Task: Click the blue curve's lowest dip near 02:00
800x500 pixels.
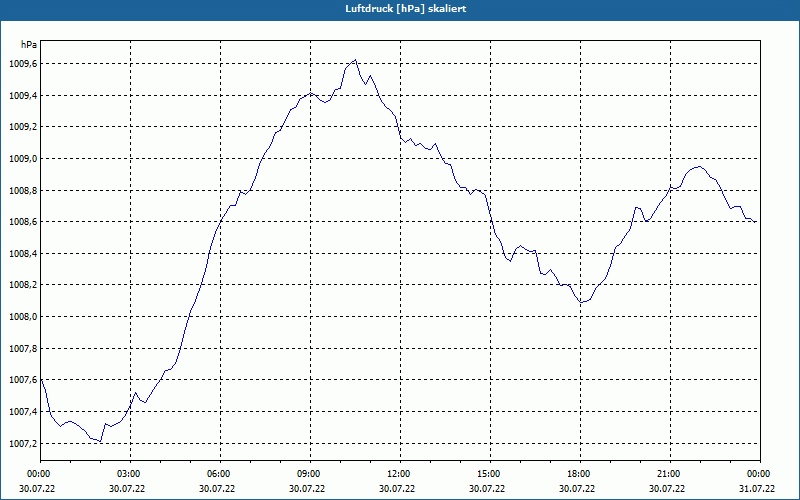Action: point(101,441)
